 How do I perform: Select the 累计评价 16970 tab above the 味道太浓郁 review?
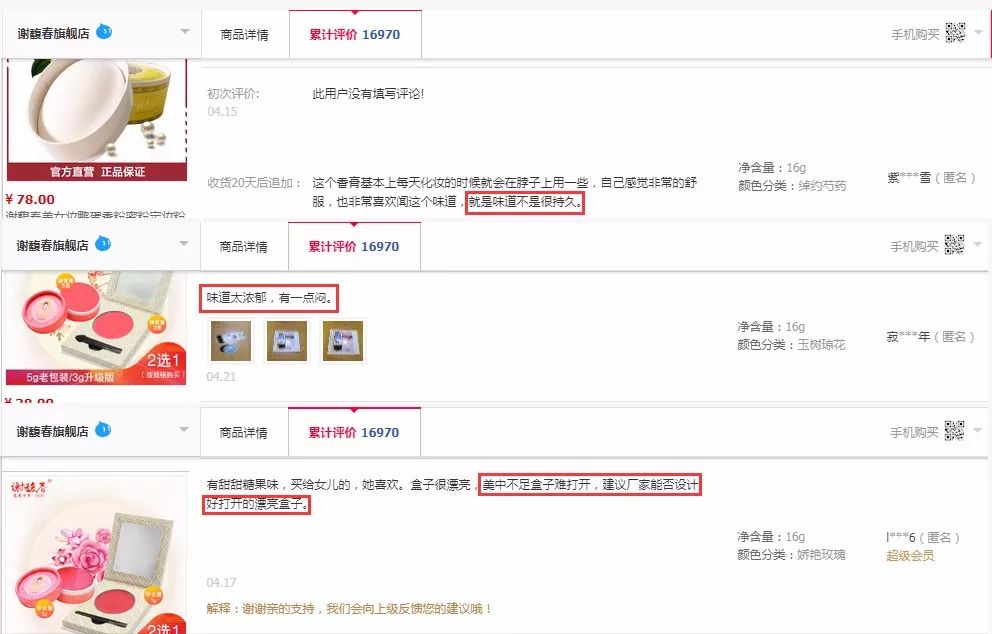354,247
